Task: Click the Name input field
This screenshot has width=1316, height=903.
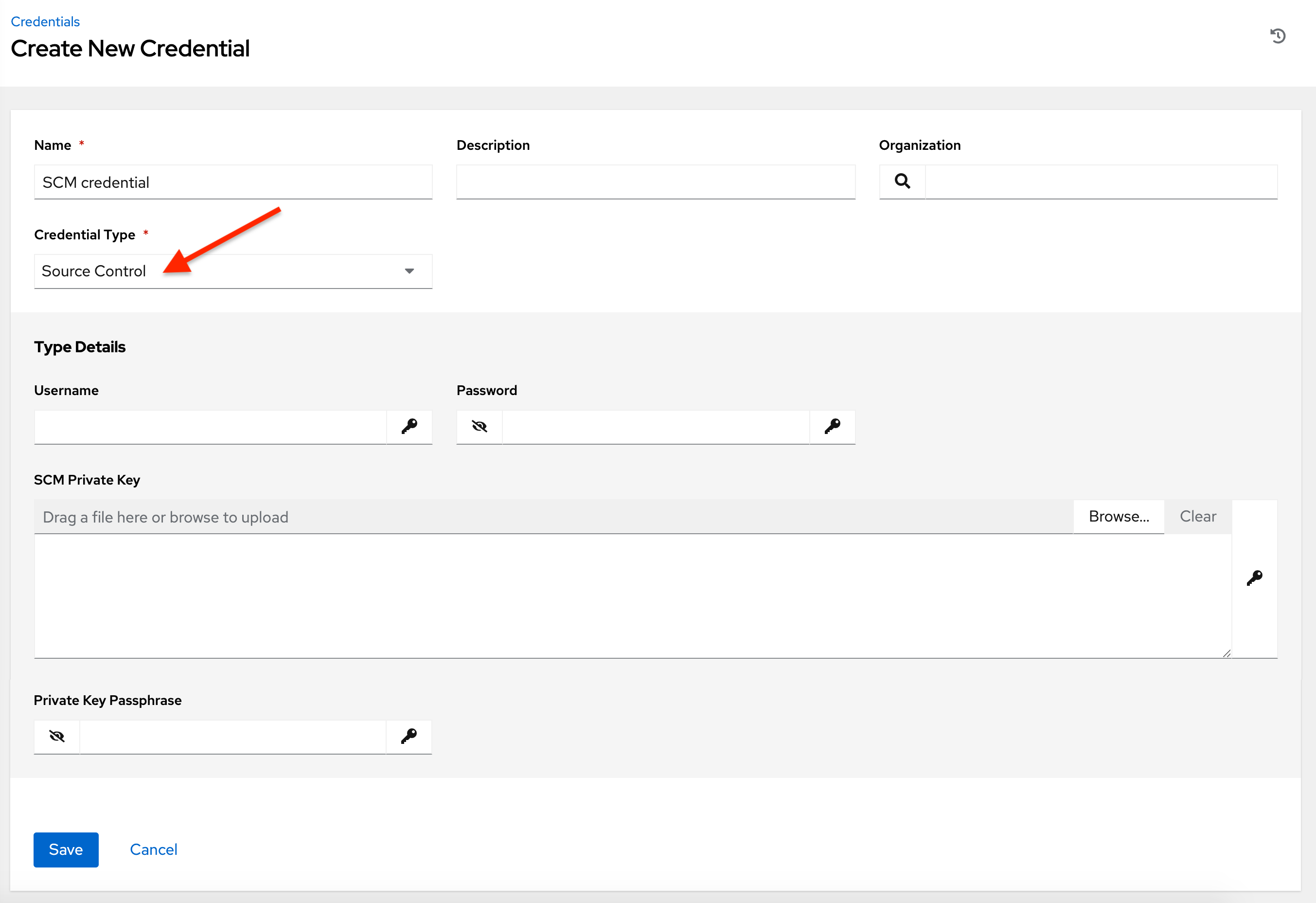Action: click(233, 182)
